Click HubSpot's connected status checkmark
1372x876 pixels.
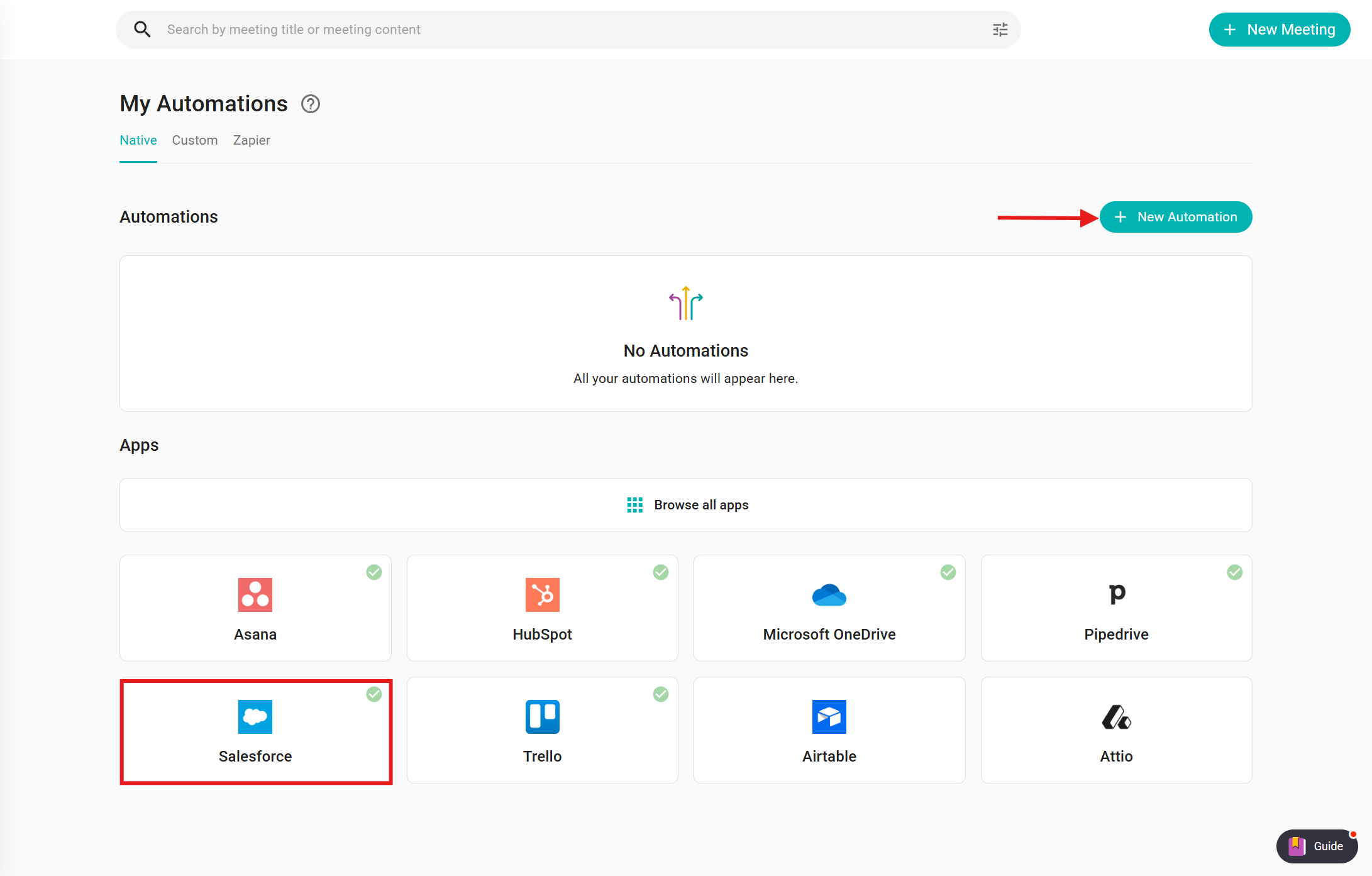pos(661,572)
